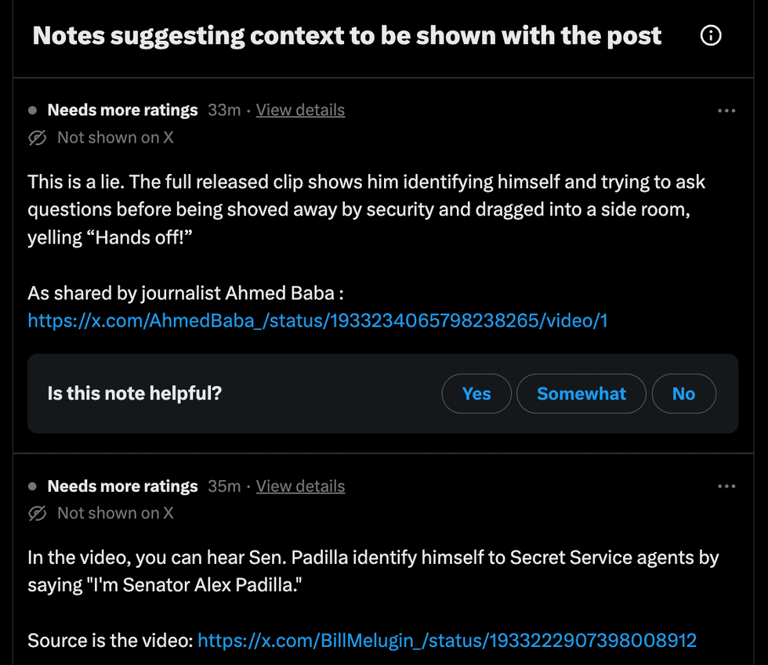Click the 'Needs more ratings' label on first note
768x665 pixels.
tap(122, 110)
